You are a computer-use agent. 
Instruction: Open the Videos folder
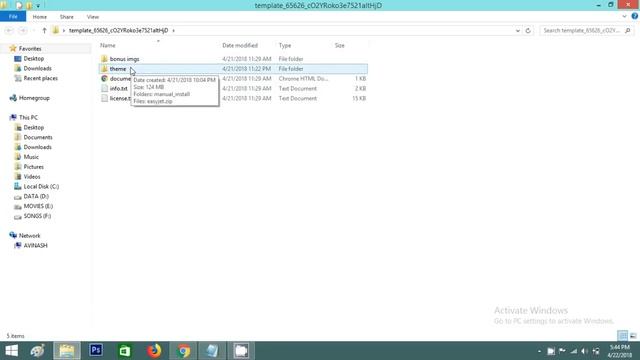(32, 177)
